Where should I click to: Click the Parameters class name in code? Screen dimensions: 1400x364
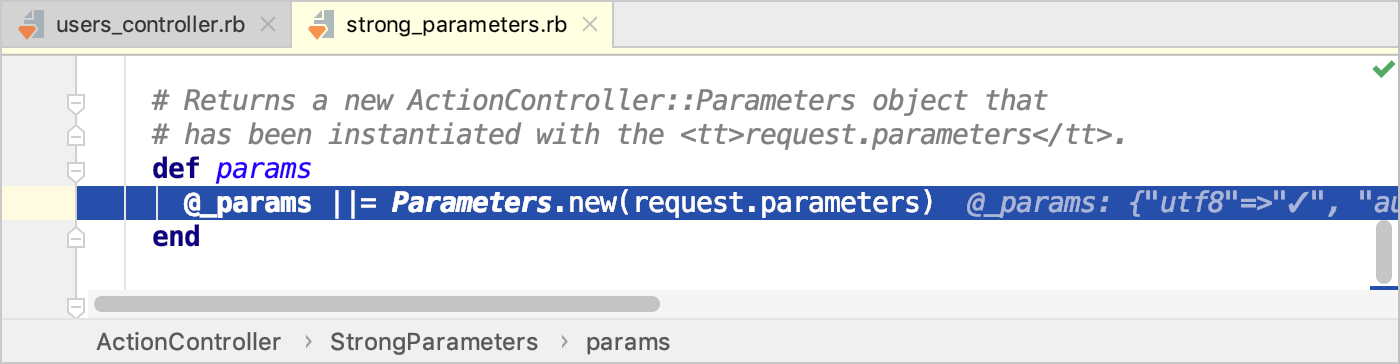click(472, 203)
